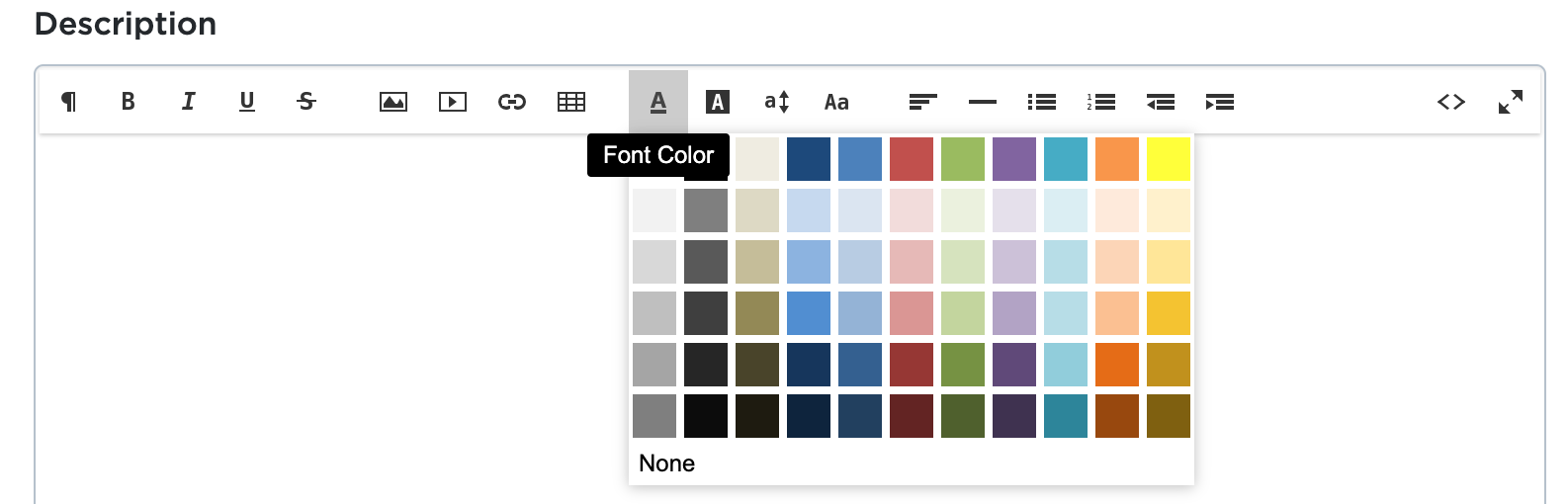Decrease indent with outdent icon

coord(1161,102)
